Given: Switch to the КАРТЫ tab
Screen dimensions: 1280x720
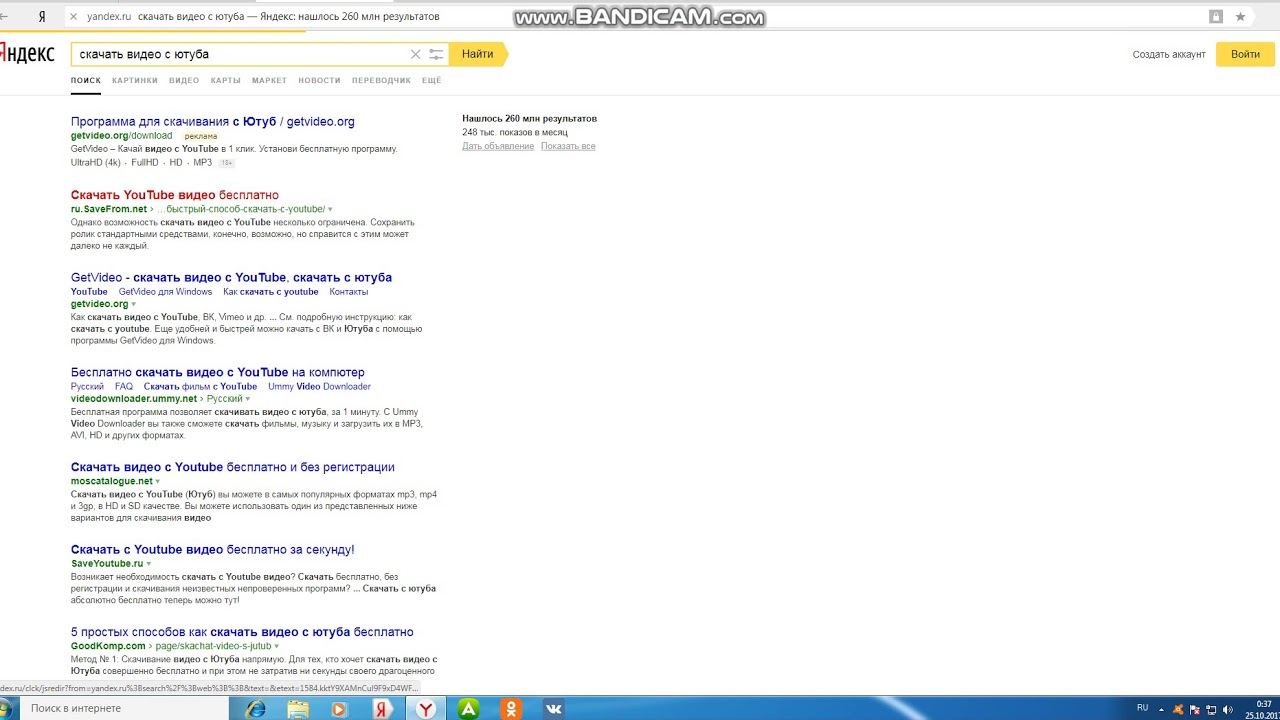Looking at the screenshot, I should [x=226, y=80].
